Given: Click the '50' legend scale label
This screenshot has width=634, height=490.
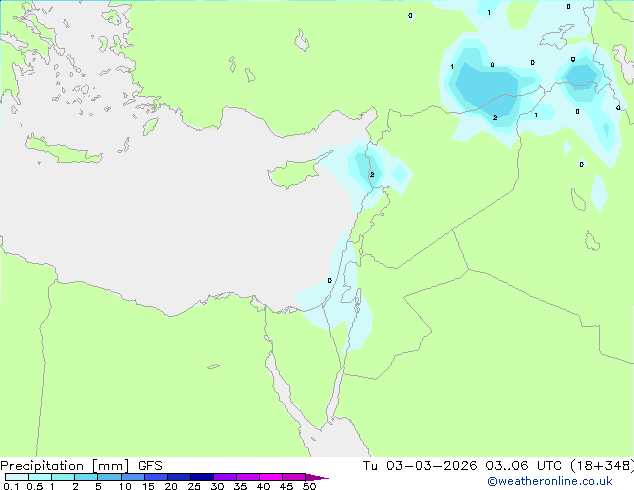Looking at the screenshot, I should [309, 486].
